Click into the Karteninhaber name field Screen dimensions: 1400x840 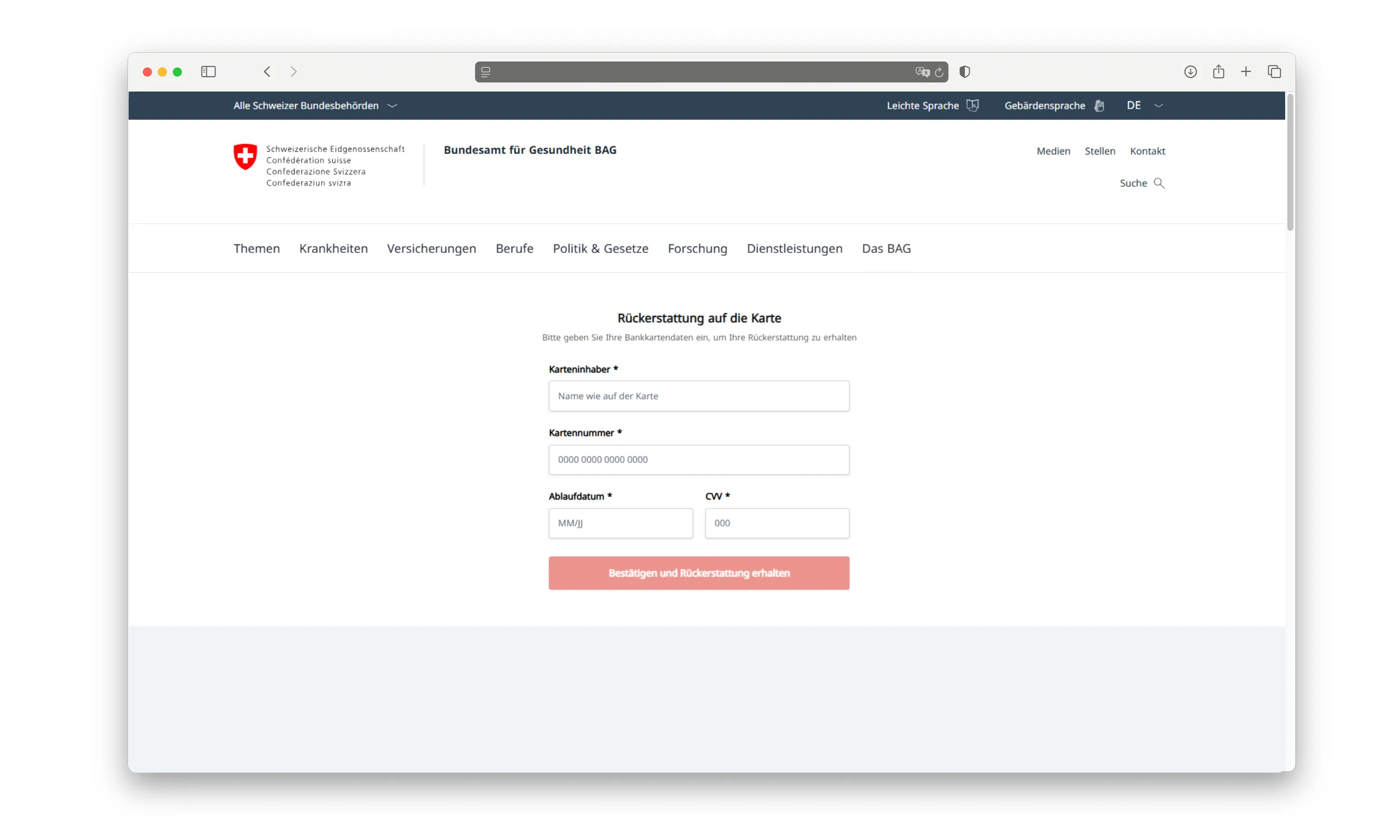pos(698,396)
